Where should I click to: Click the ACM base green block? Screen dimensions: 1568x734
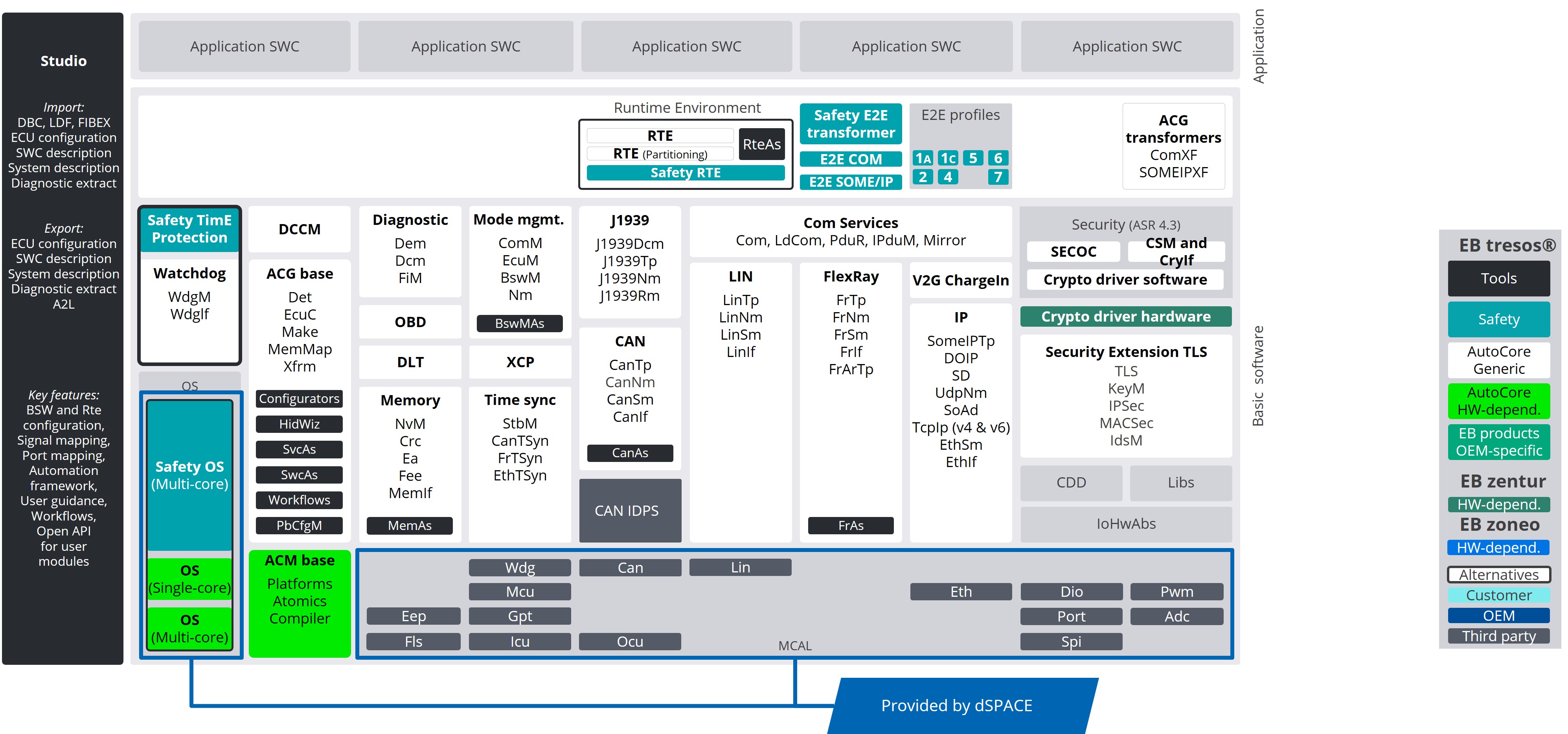(x=300, y=603)
